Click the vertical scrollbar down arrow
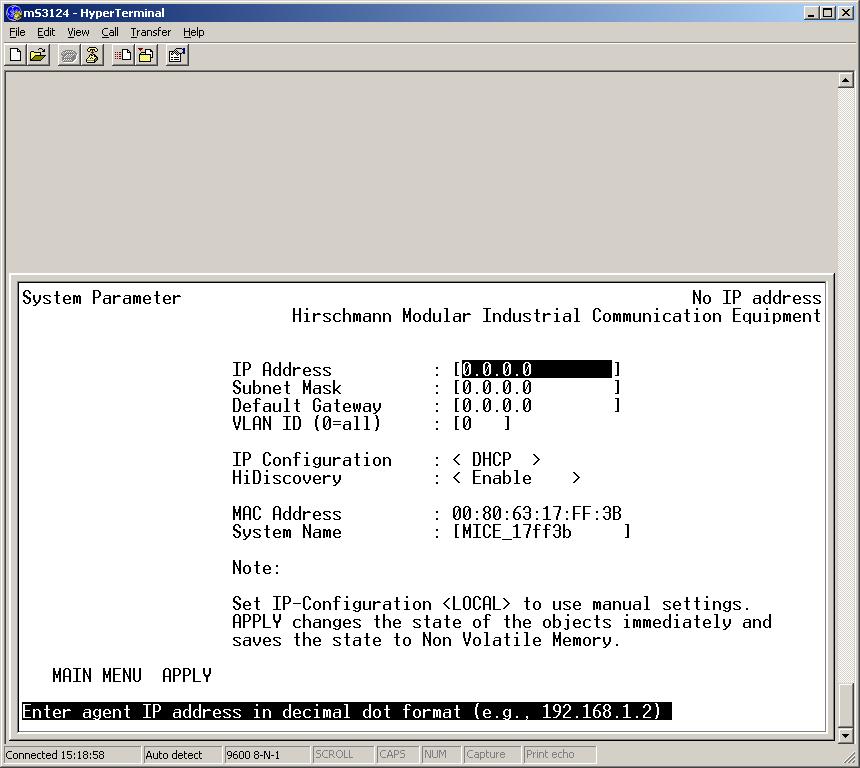Viewport: 860px width, 768px height. (x=846, y=735)
